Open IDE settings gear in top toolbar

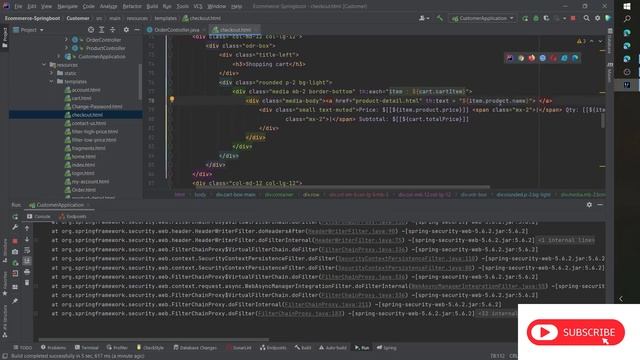tap(598, 18)
